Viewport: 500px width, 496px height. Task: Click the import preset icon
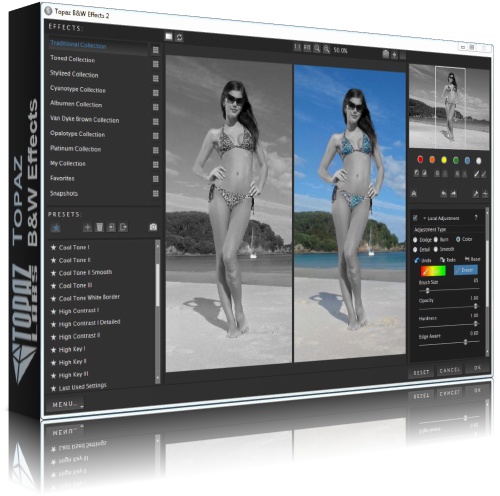(111, 227)
